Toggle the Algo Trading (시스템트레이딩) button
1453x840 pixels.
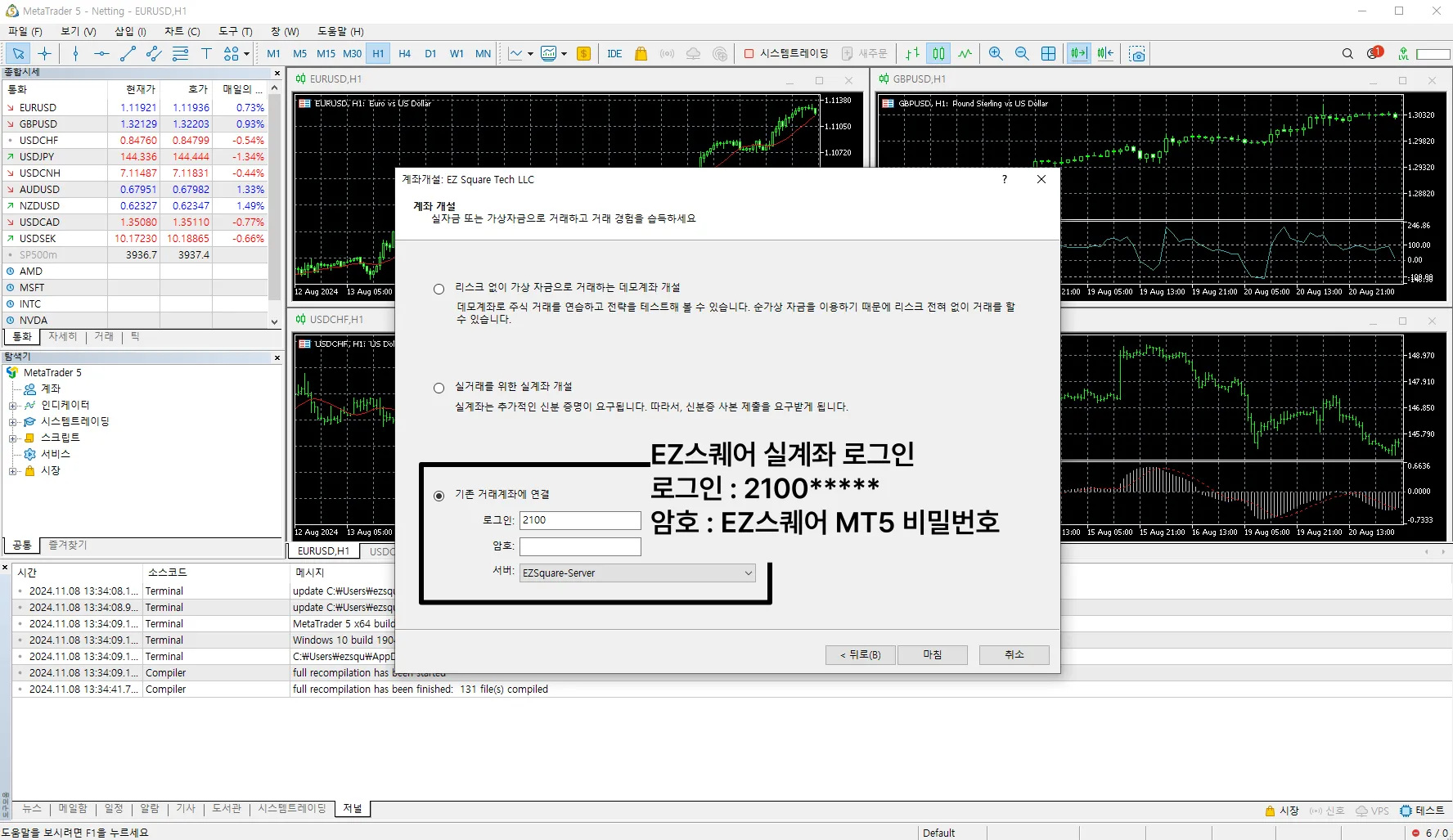[x=786, y=54]
